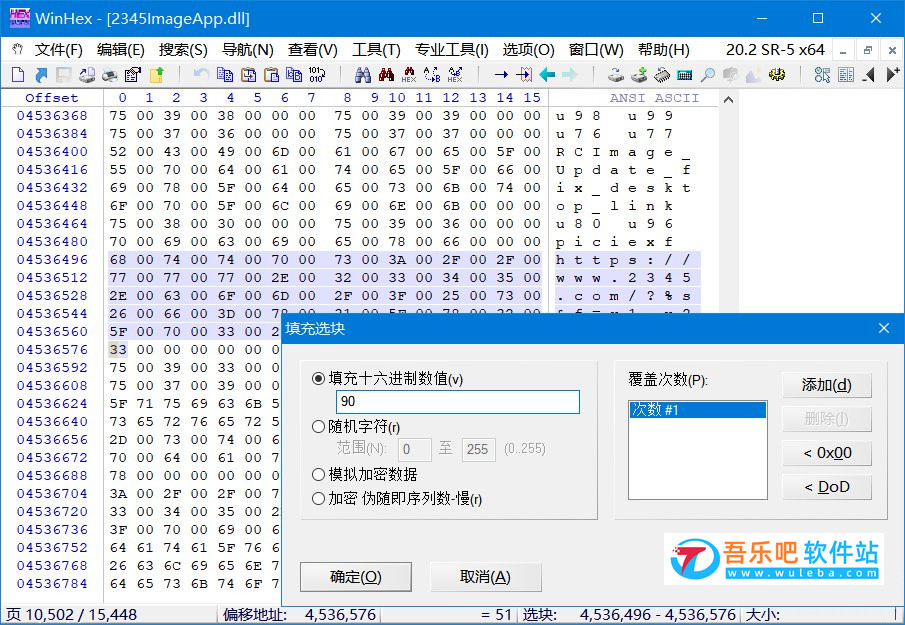Click the Paste clipboard toolbar icon

pyautogui.click(x=271, y=74)
